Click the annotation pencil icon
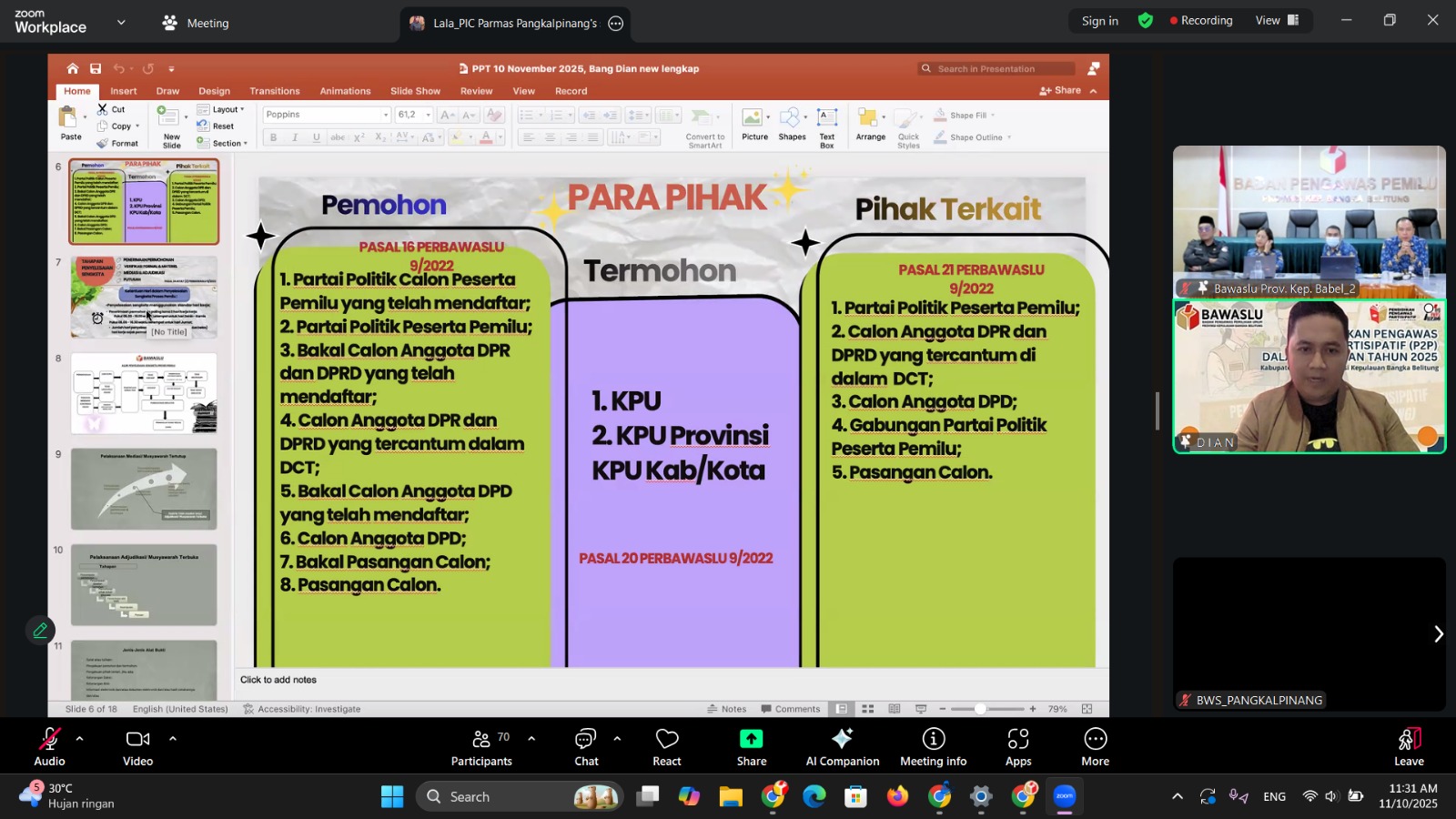Screen dimensions: 1456x819 pyautogui.click(x=40, y=630)
